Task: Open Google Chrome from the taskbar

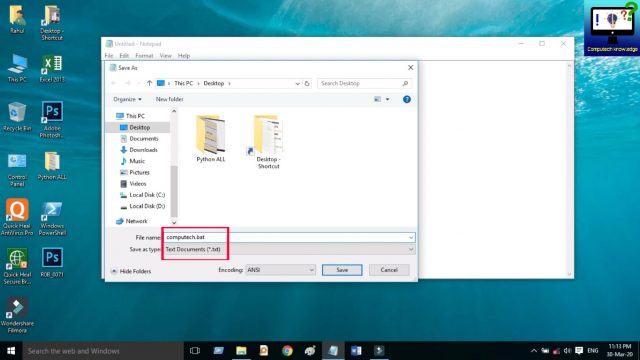Action: (287, 351)
